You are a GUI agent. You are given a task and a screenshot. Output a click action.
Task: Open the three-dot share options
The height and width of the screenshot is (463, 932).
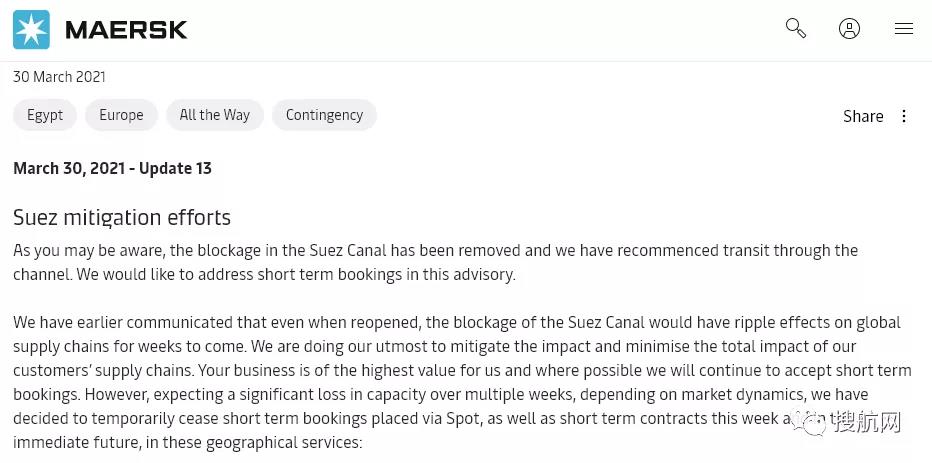point(904,116)
